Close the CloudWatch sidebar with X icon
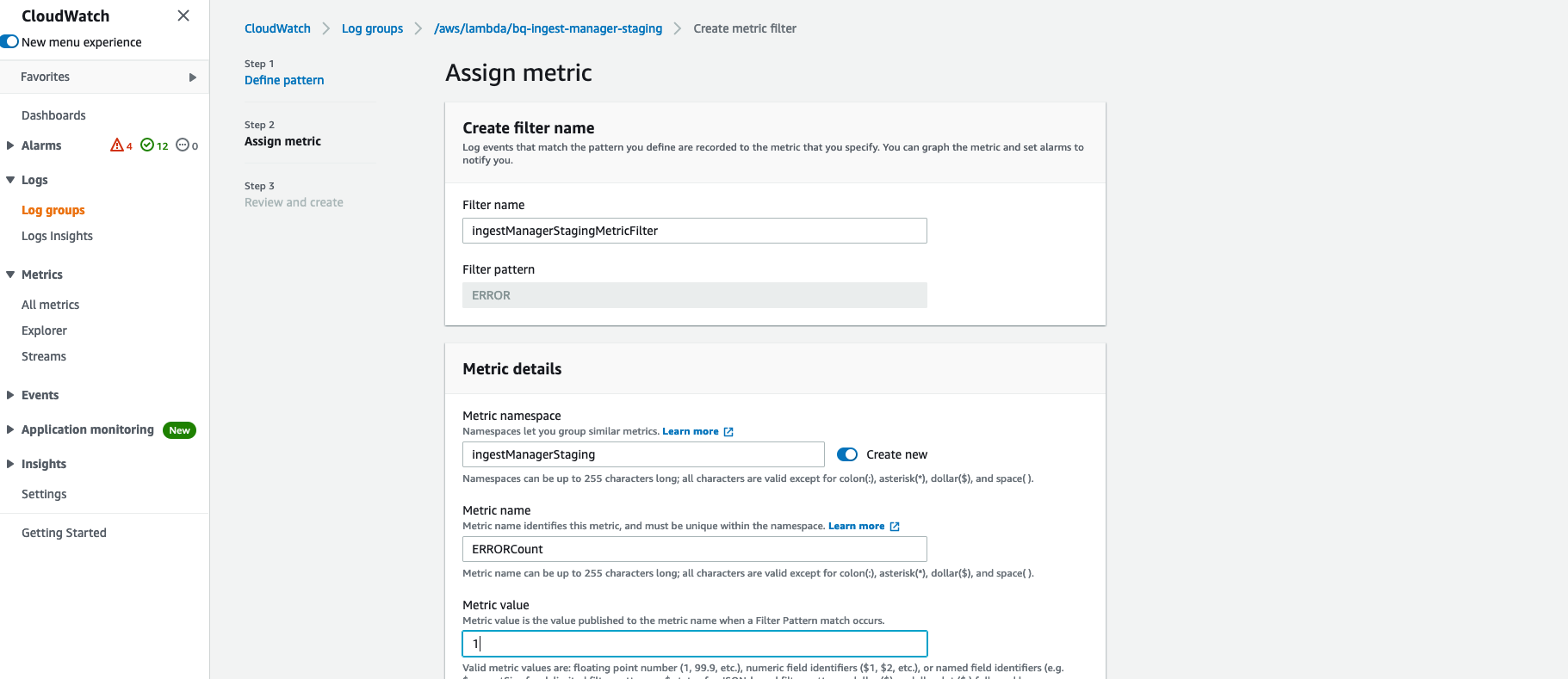 (183, 15)
